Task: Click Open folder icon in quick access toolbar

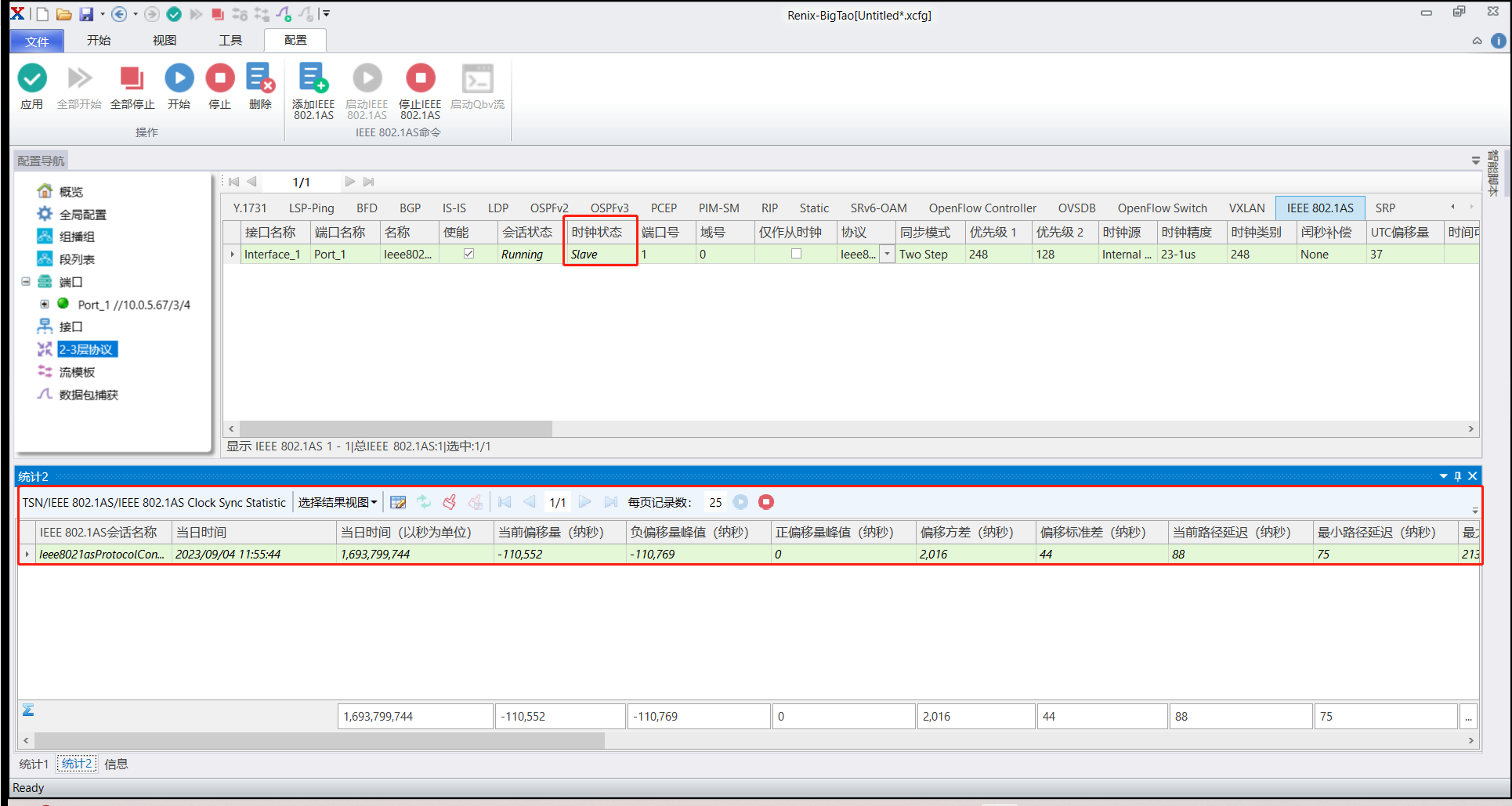Action: point(64,14)
